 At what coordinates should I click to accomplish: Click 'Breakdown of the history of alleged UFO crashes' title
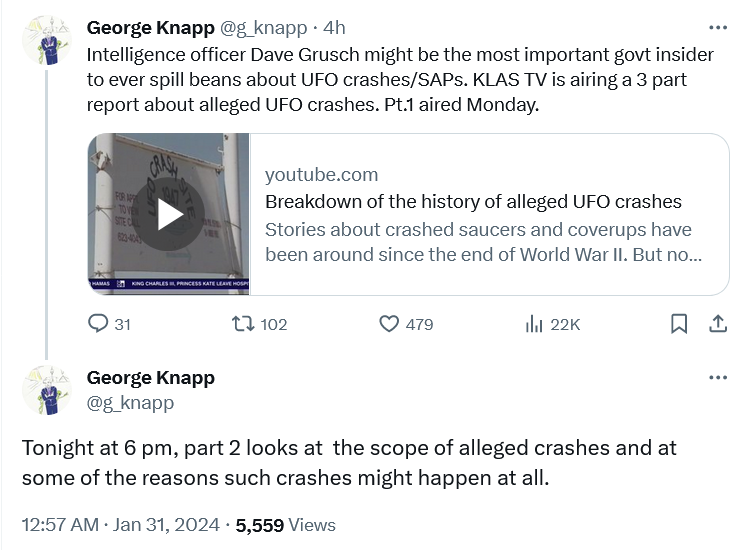tap(473, 201)
